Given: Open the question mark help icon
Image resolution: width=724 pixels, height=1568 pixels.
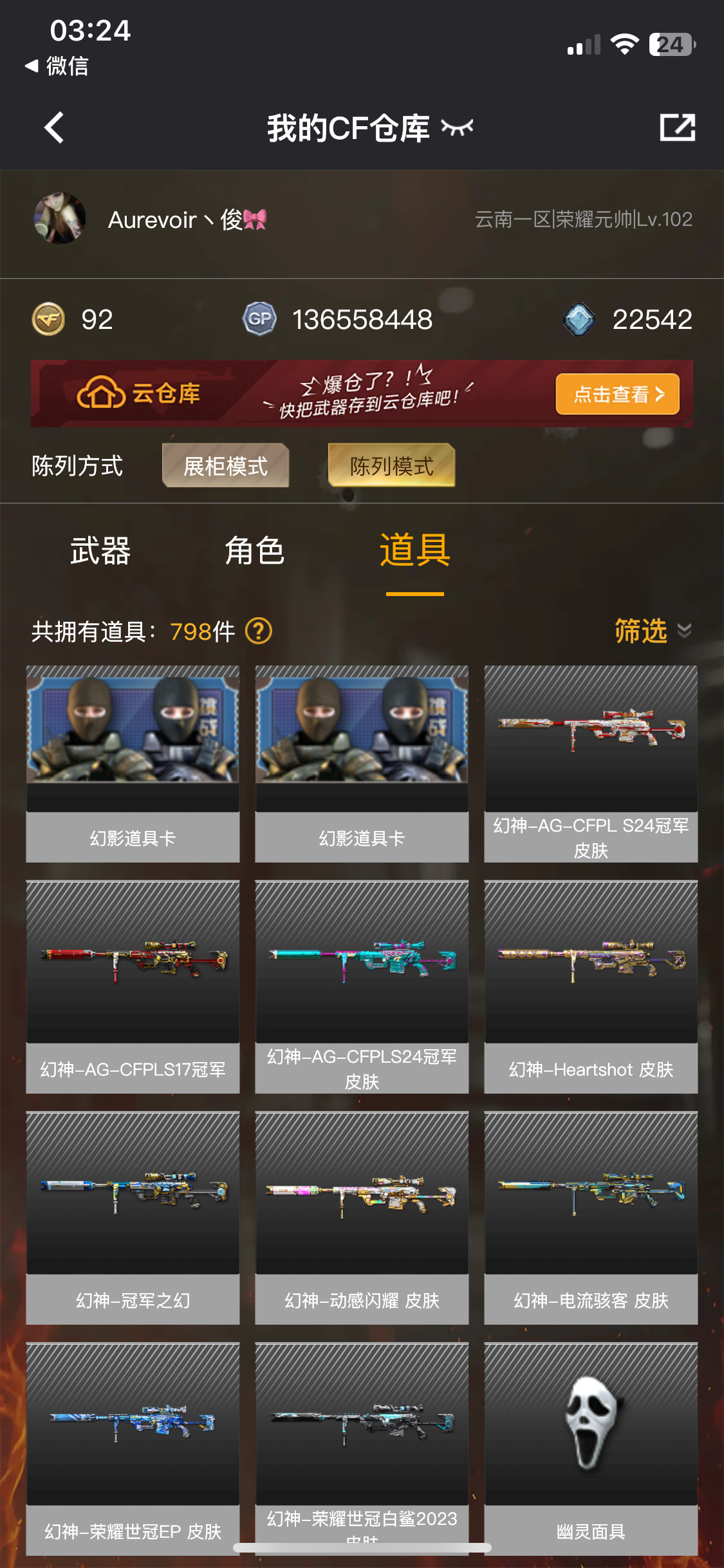Looking at the screenshot, I should pyautogui.click(x=259, y=631).
